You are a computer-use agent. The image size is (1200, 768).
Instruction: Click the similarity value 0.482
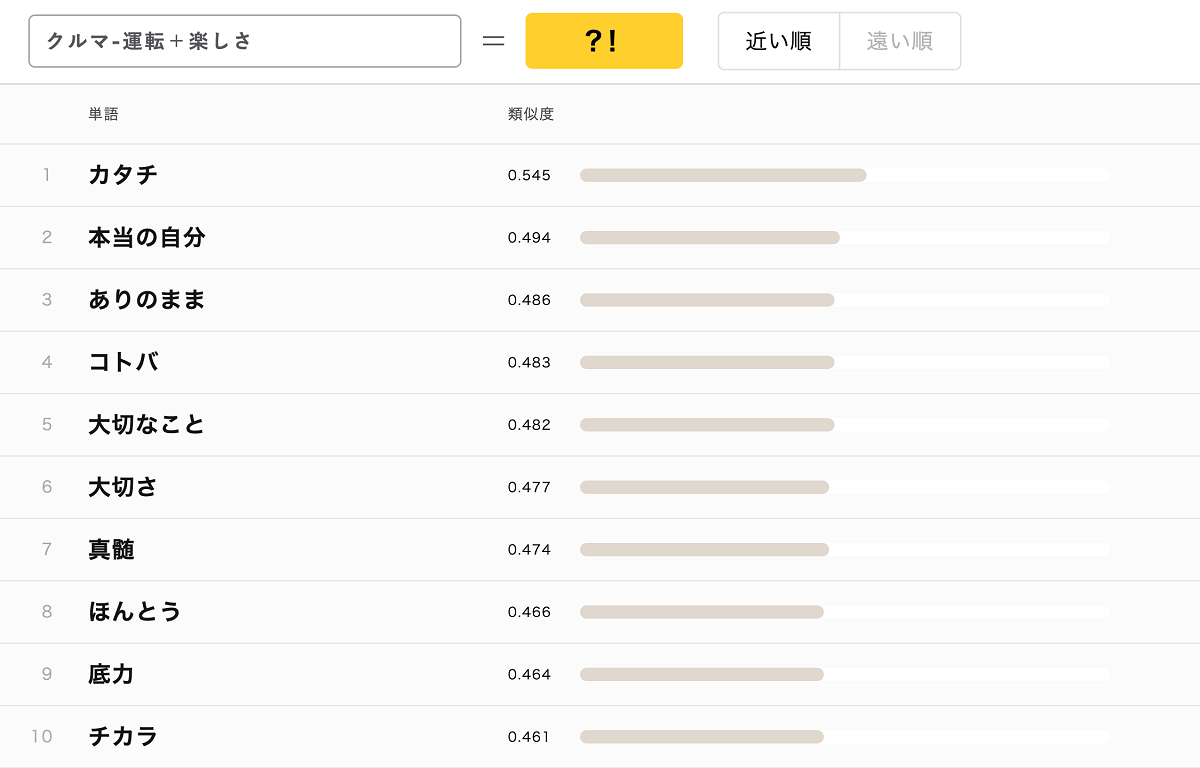[529, 425]
